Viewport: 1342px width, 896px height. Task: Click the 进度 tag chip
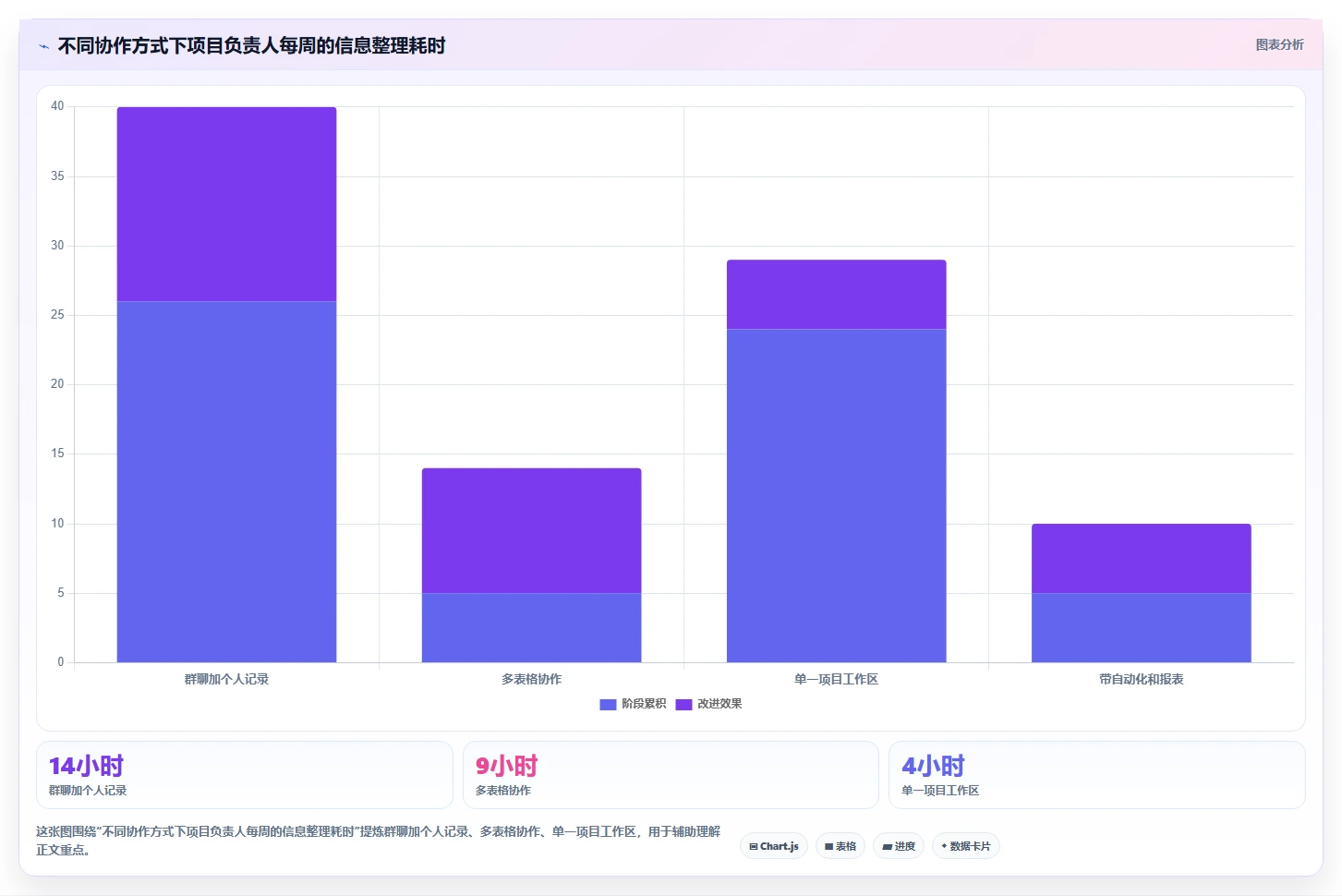[x=899, y=846]
